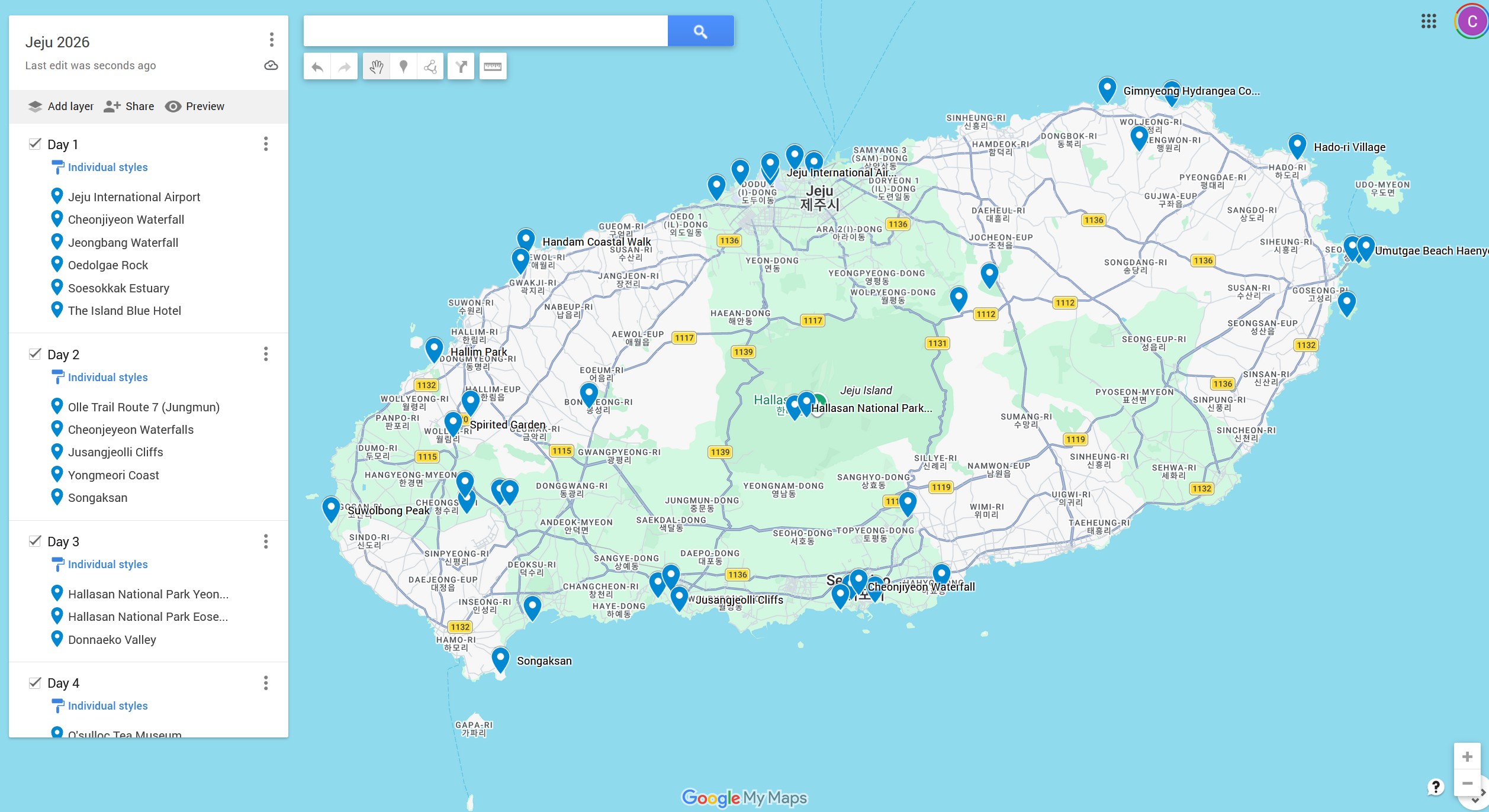
Task: Open Individual styles under Day 2
Action: pos(108,378)
